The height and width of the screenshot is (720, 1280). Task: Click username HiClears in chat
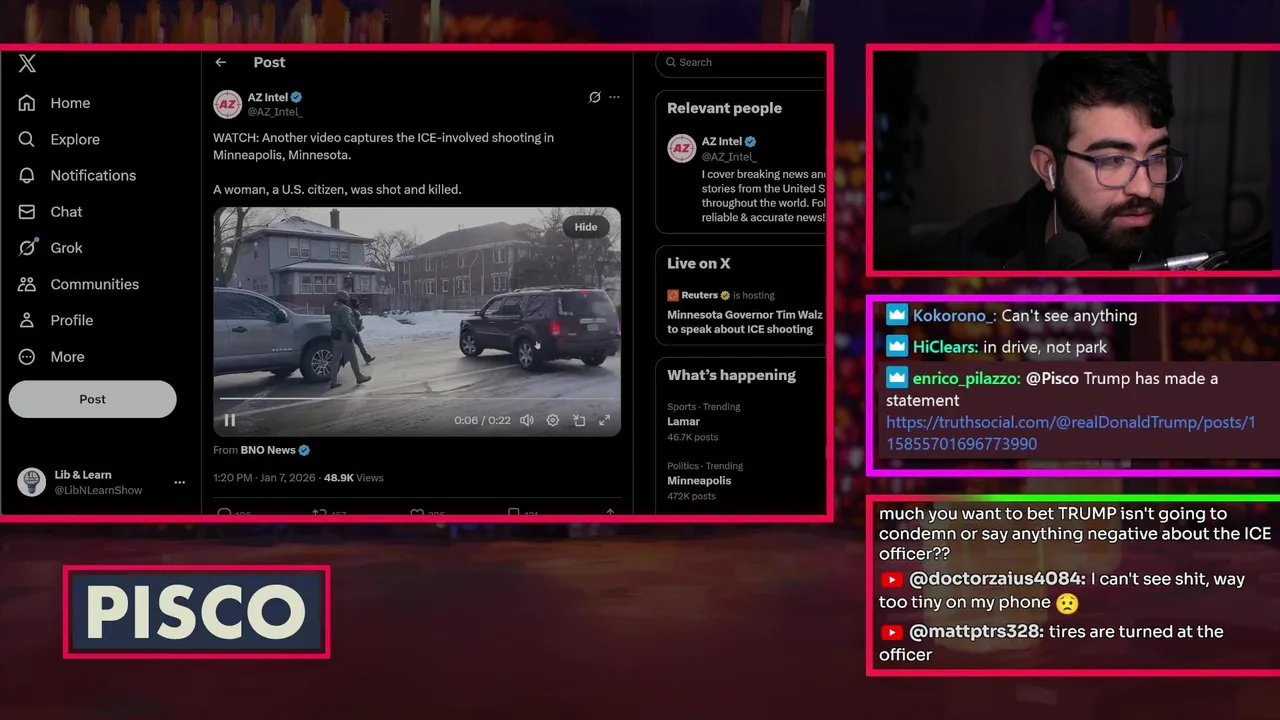tap(945, 347)
